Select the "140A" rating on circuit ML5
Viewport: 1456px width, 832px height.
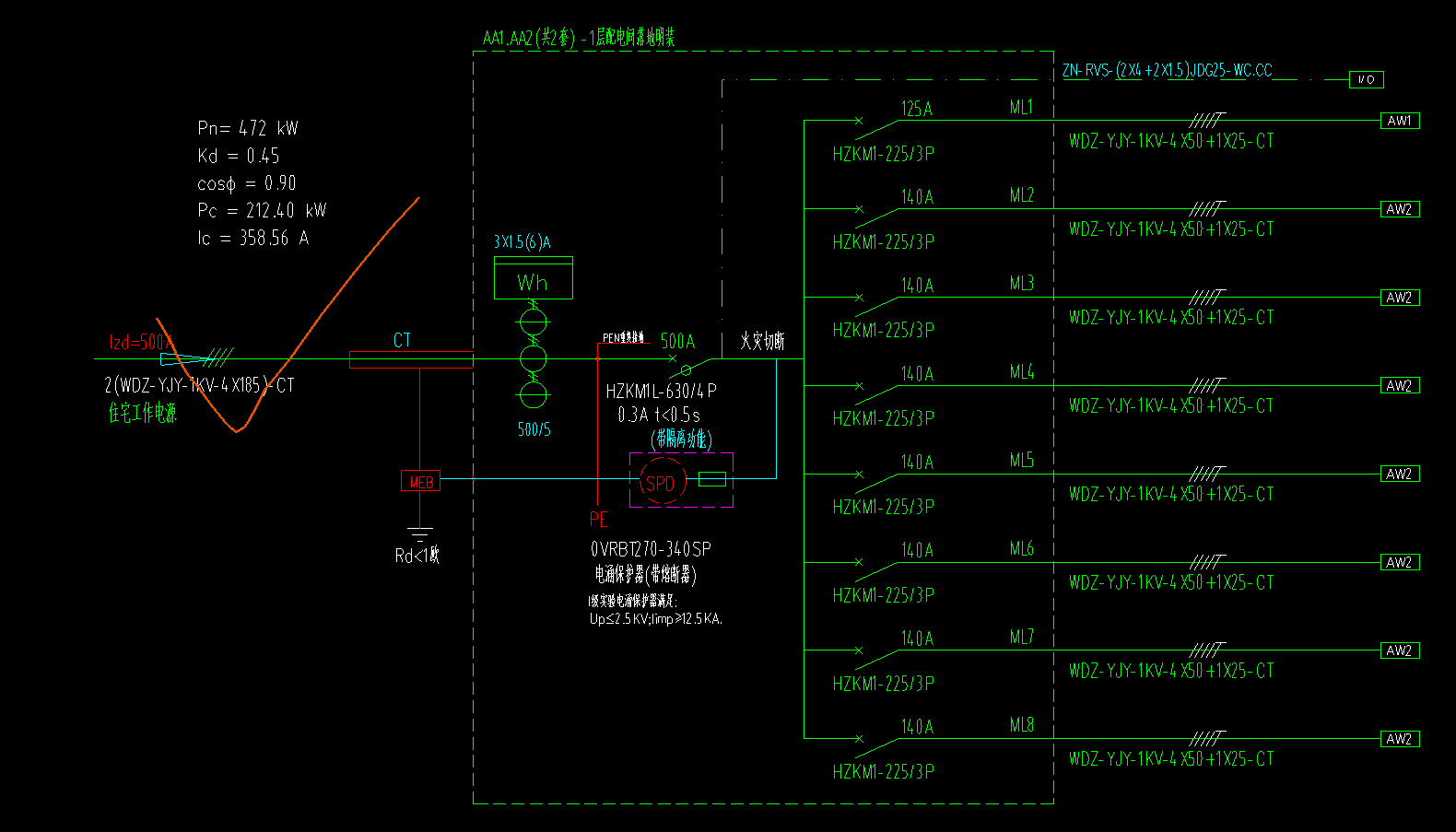(x=917, y=462)
